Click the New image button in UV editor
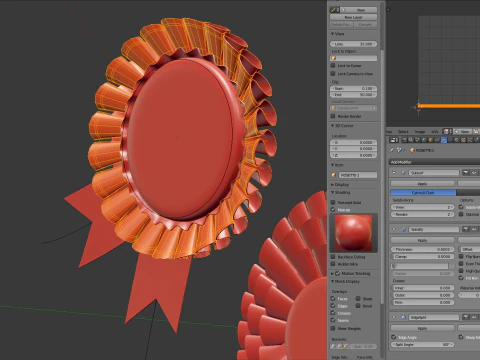 (463, 132)
